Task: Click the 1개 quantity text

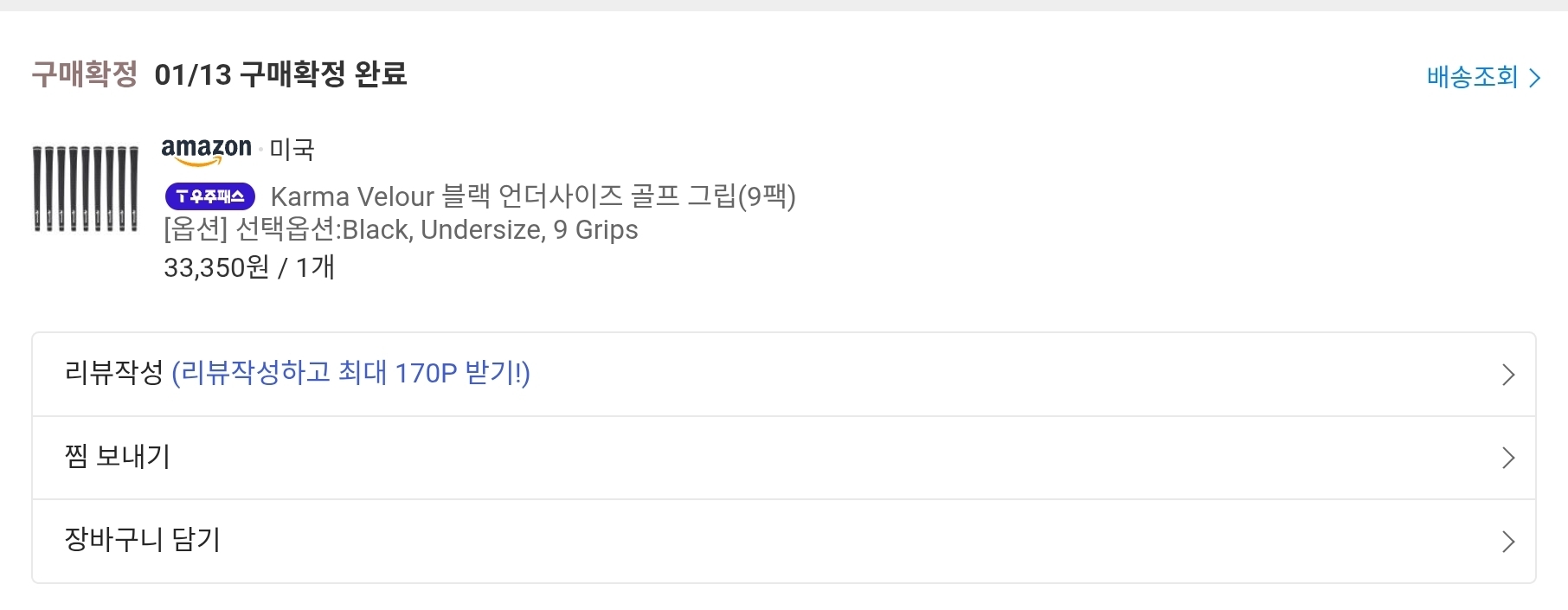Action: (x=315, y=267)
